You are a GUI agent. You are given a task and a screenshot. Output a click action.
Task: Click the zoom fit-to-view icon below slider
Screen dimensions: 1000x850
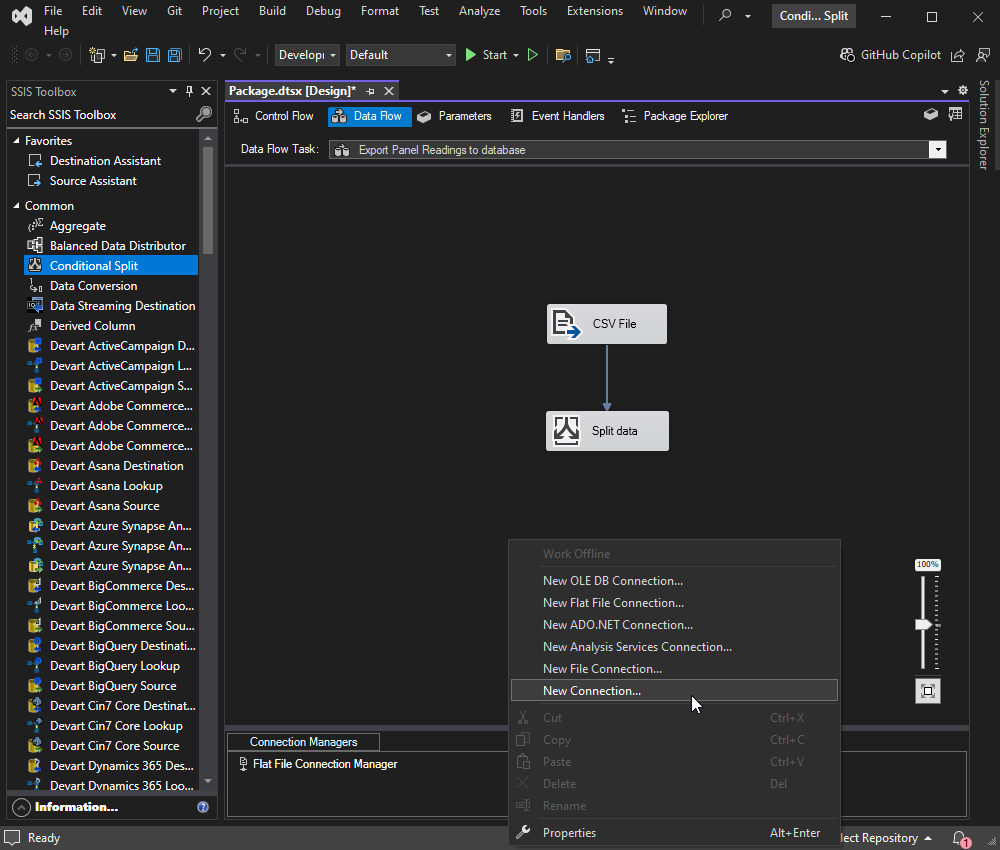(x=928, y=691)
